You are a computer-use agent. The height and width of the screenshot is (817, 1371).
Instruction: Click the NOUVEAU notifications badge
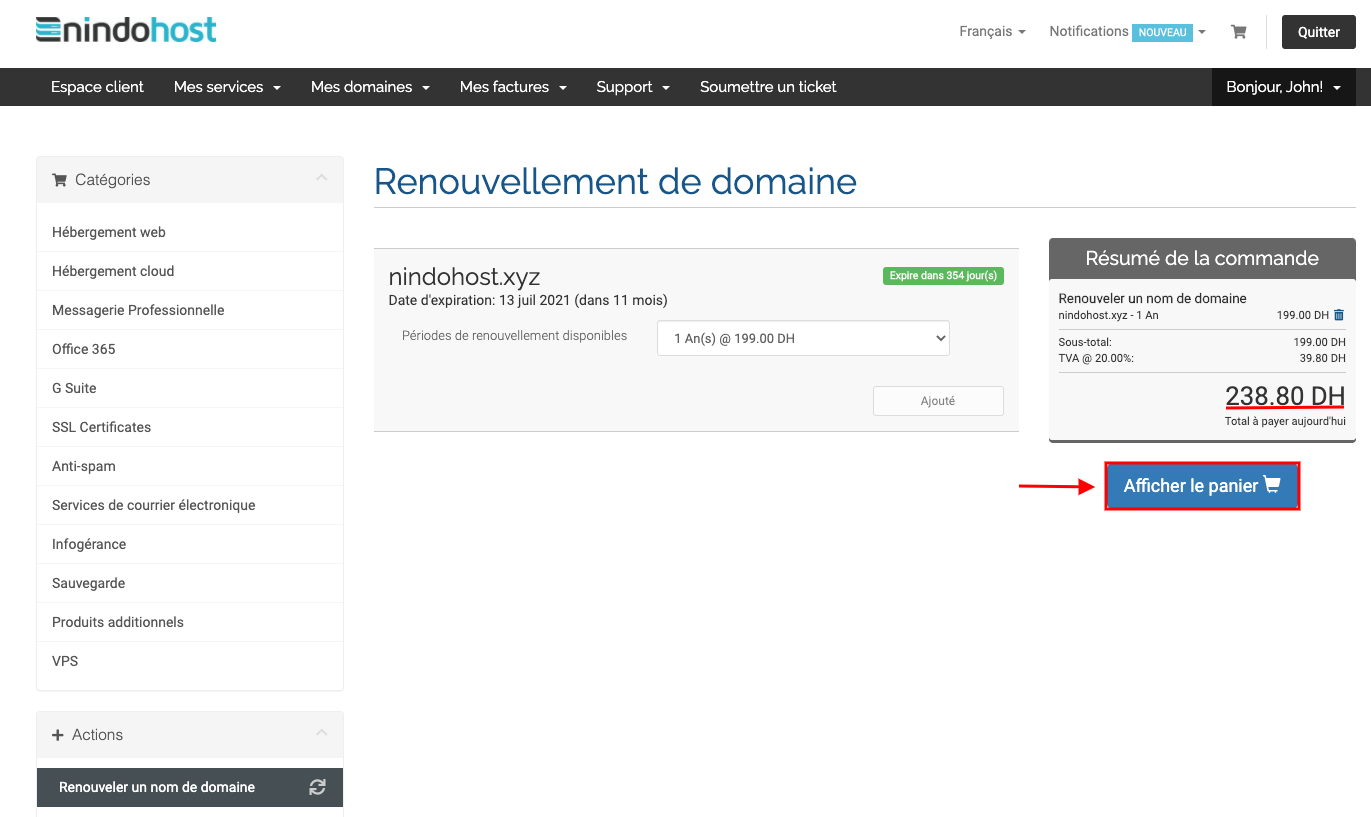[1162, 32]
